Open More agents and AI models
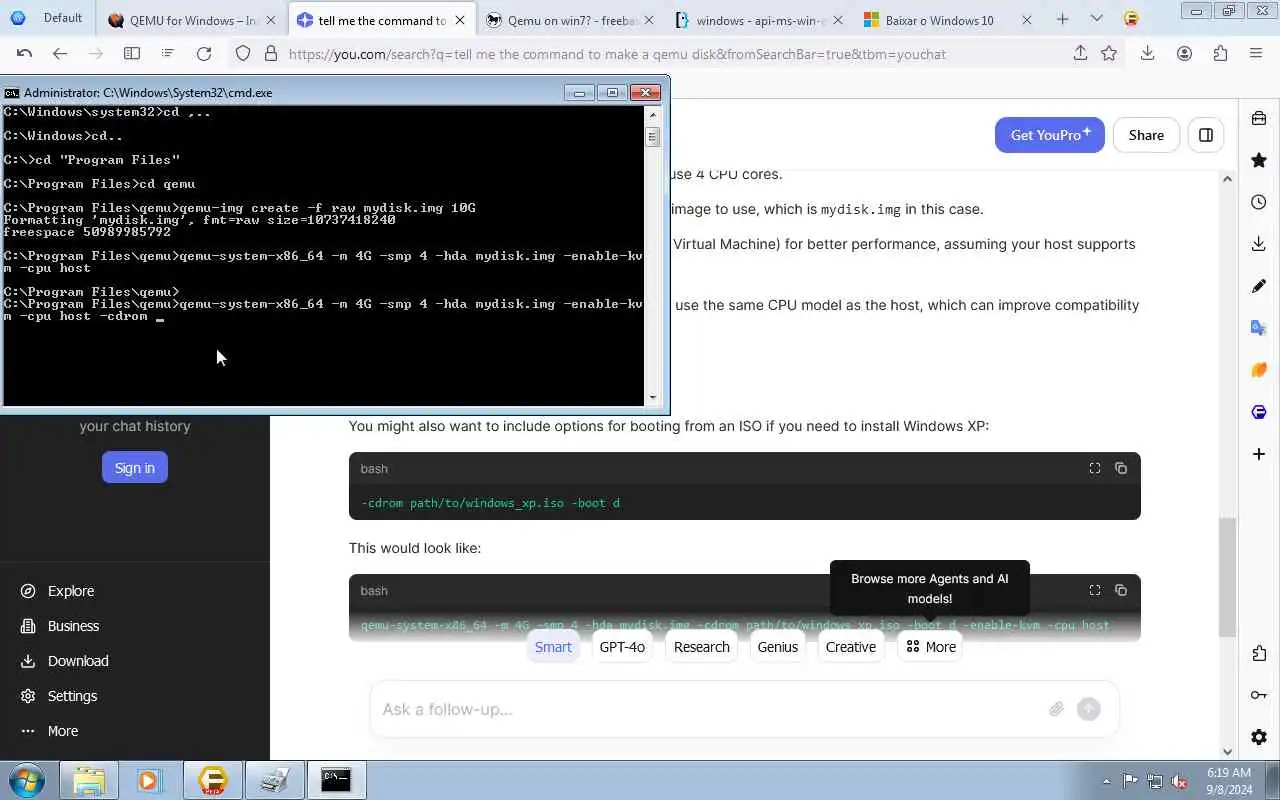Image resolution: width=1280 pixels, height=800 pixels. coord(931,647)
